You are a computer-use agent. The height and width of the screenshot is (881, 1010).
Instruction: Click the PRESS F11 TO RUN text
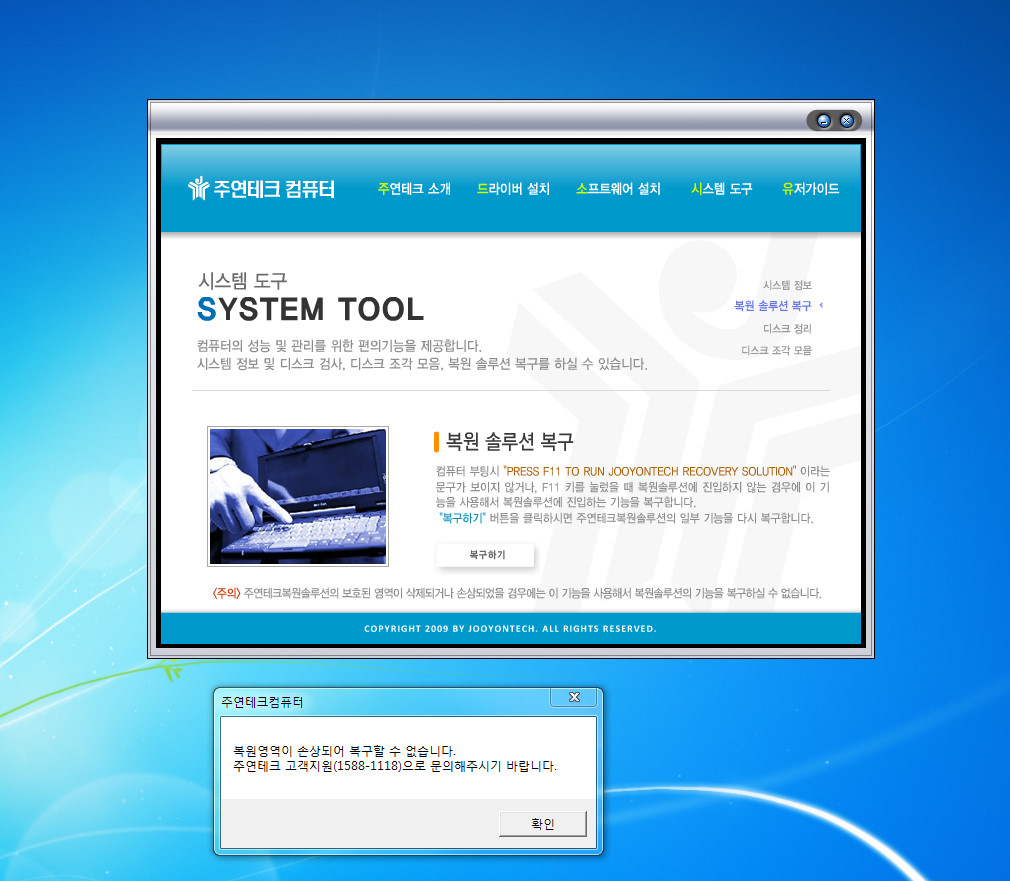coord(649,471)
